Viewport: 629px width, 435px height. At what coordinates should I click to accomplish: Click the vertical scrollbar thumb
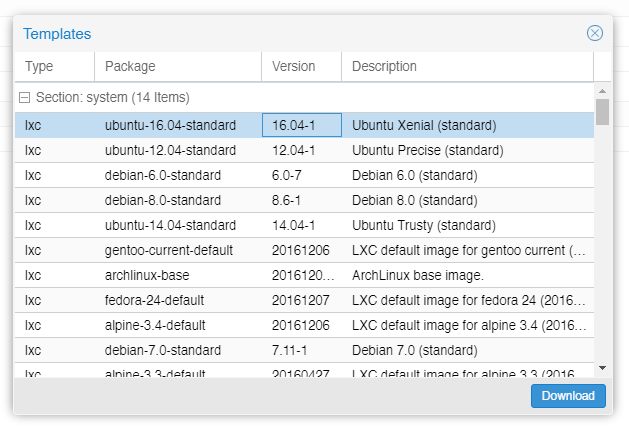tap(602, 112)
